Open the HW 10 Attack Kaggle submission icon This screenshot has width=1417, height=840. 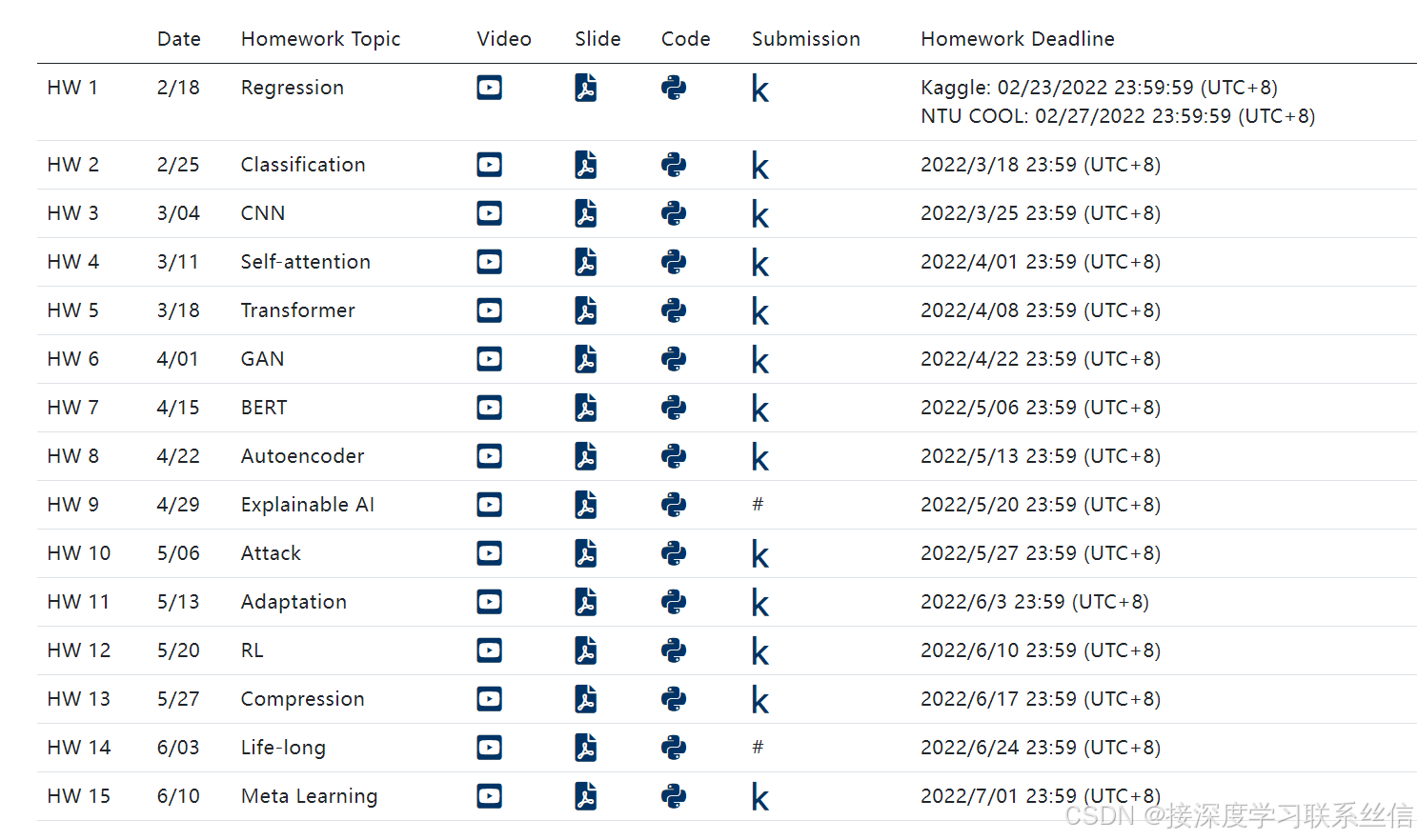tap(759, 554)
